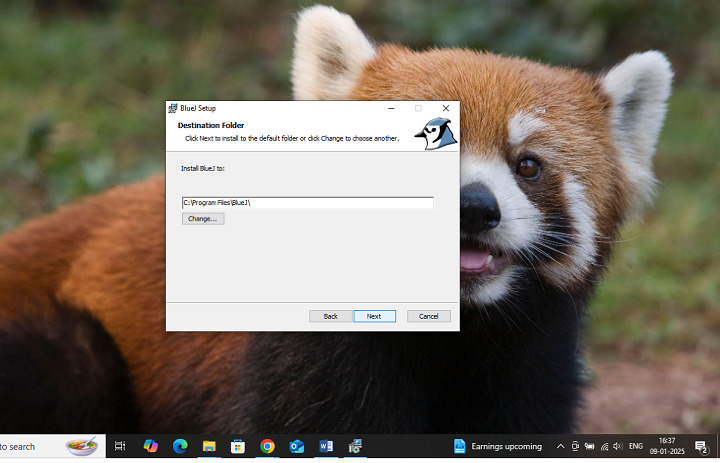Check the battery status icon

(x=590, y=446)
